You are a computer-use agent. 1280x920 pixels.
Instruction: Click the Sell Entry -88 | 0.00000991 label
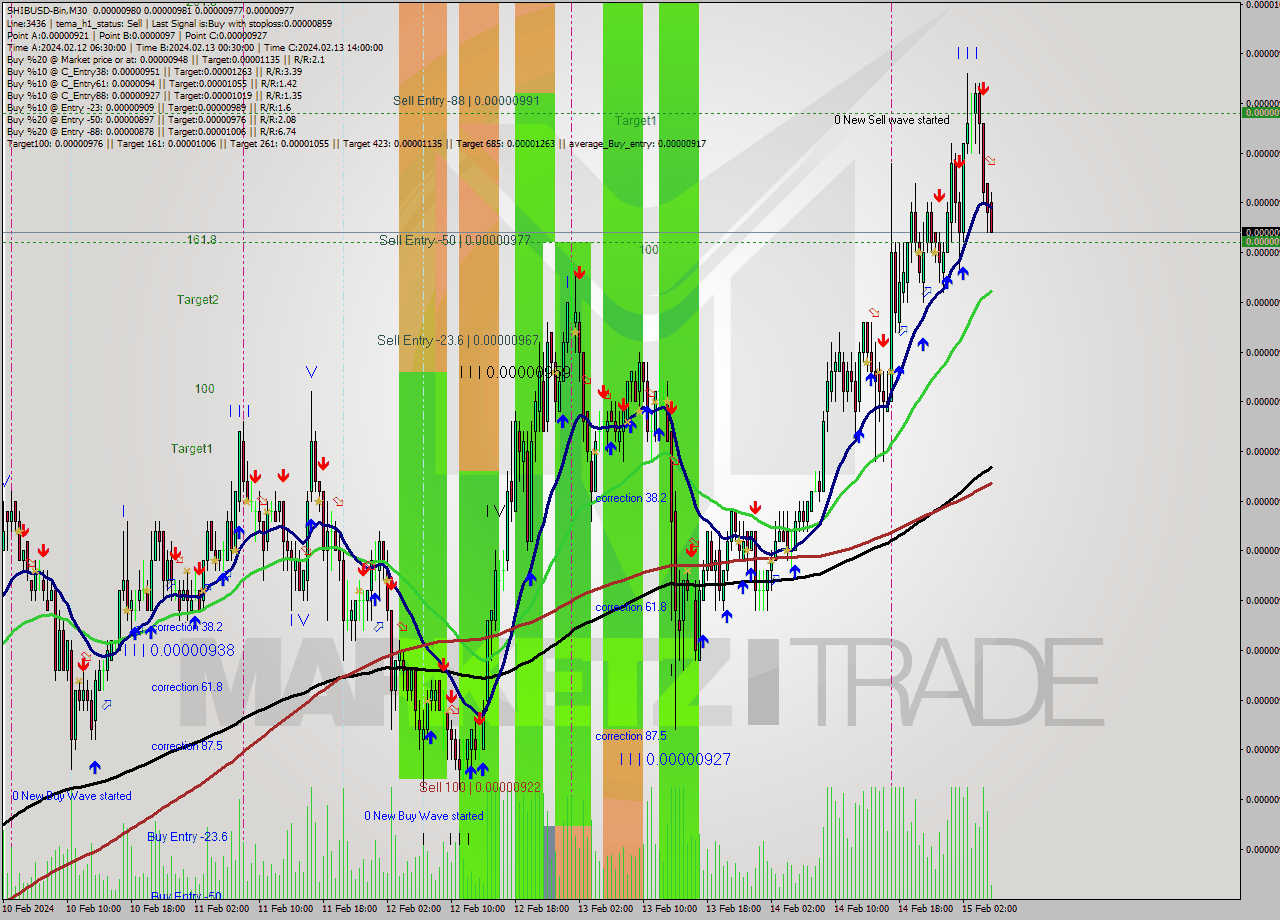(466, 101)
